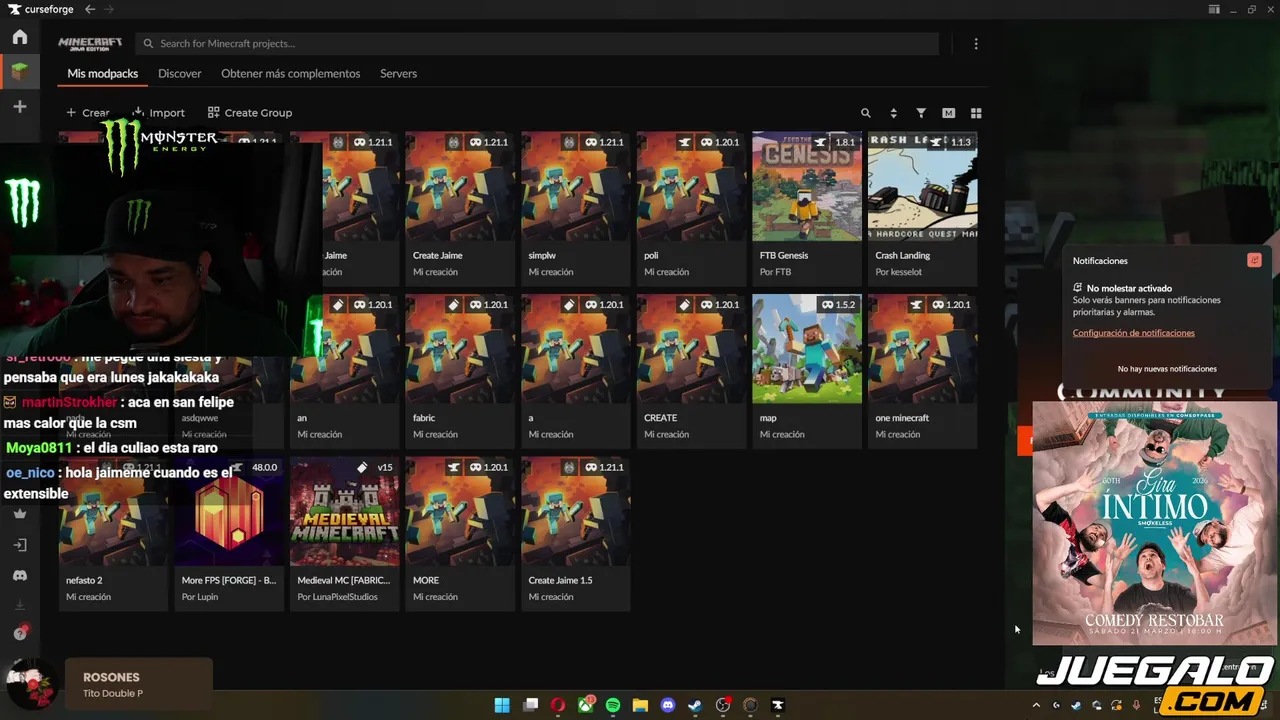The image size is (1280, 720).
Task: Open the Discover tab
Action: click(x=180, y=73)
